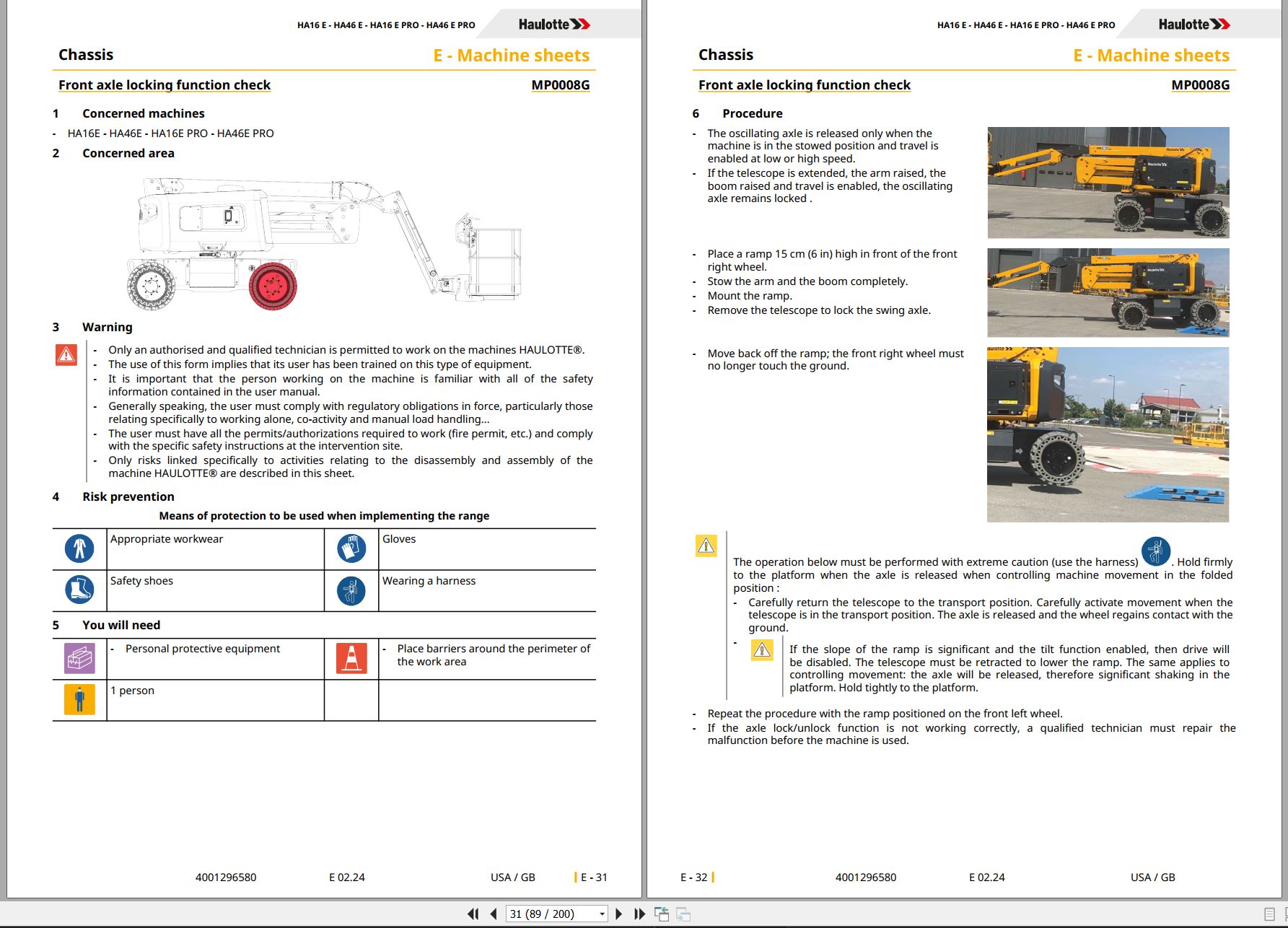Click the right page Front axle locking function check heading
Viewport: 1288px width, 928px height.
click(805, 85)
